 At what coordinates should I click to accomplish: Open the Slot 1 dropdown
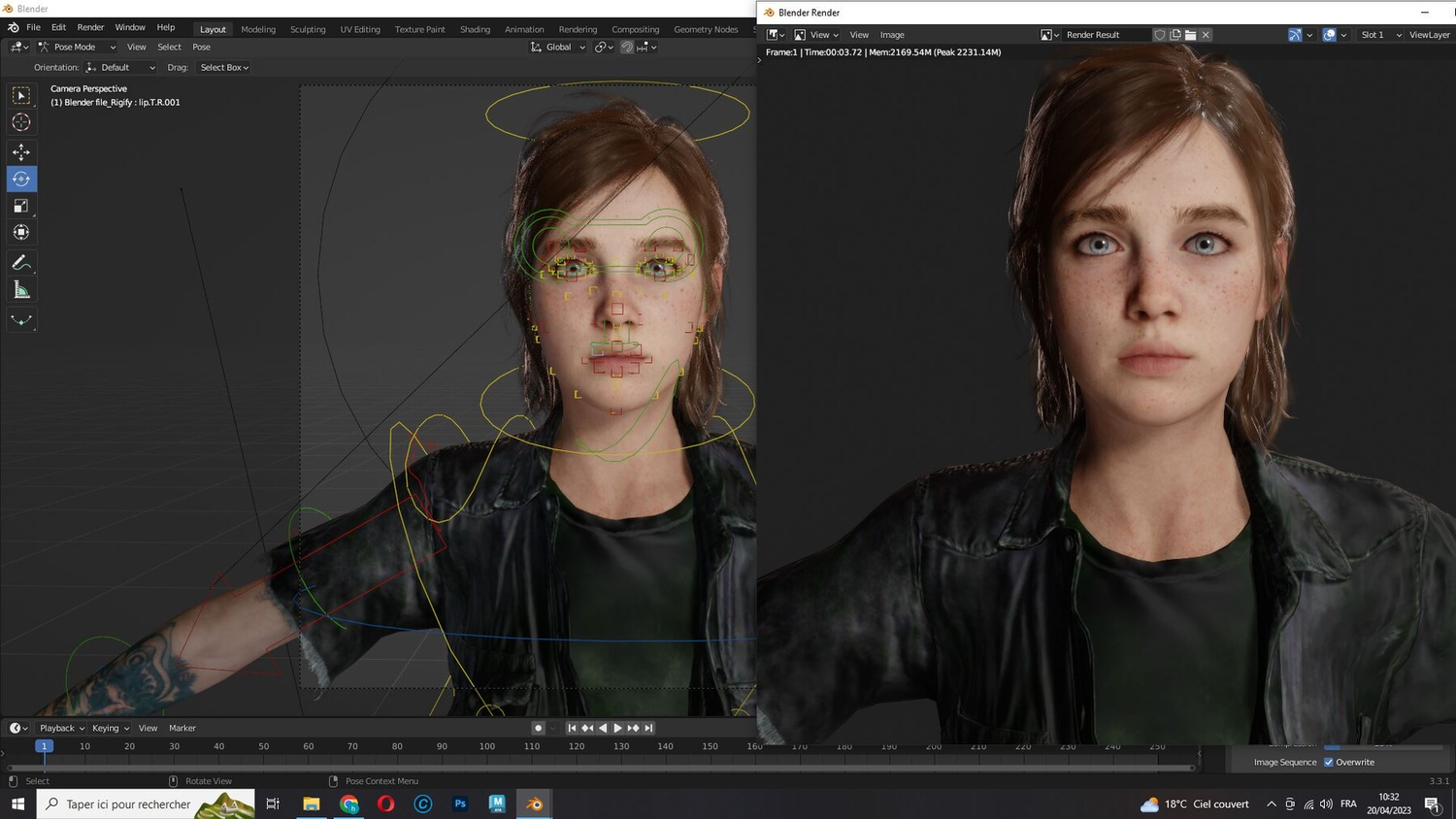pos(1378,35)
